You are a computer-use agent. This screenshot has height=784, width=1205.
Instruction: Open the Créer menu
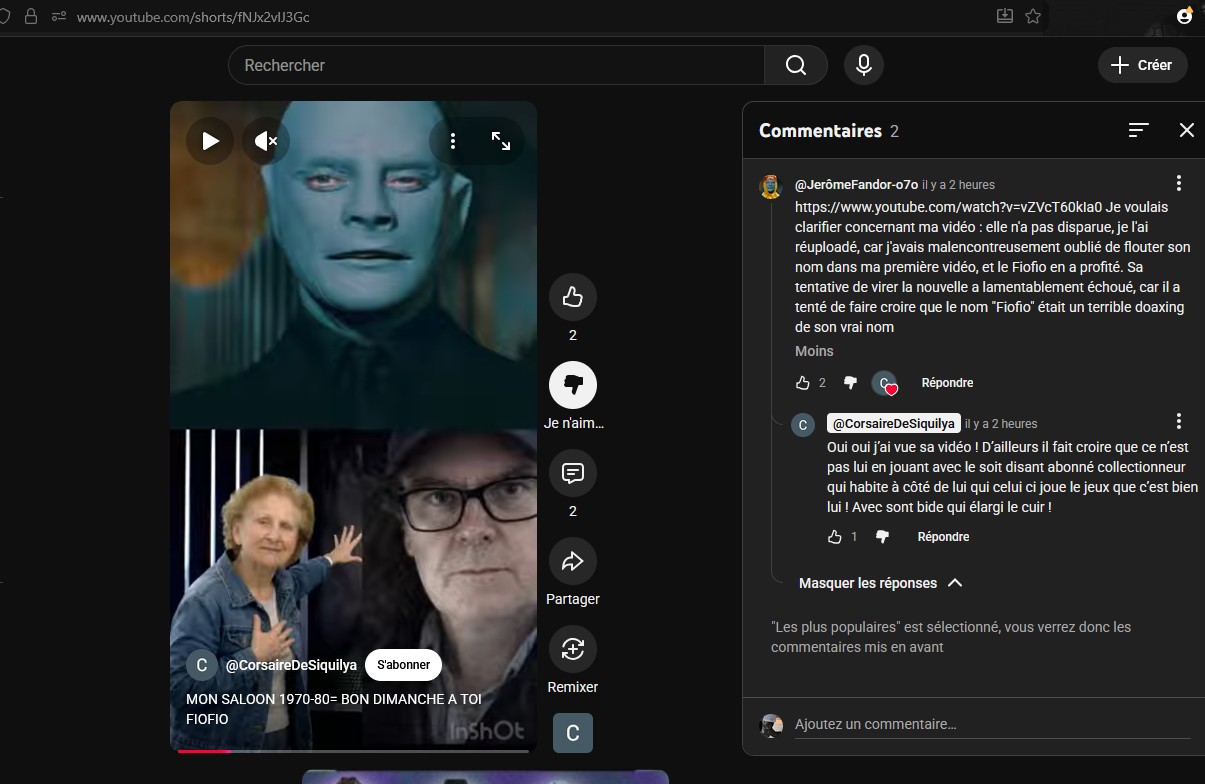1142,65
